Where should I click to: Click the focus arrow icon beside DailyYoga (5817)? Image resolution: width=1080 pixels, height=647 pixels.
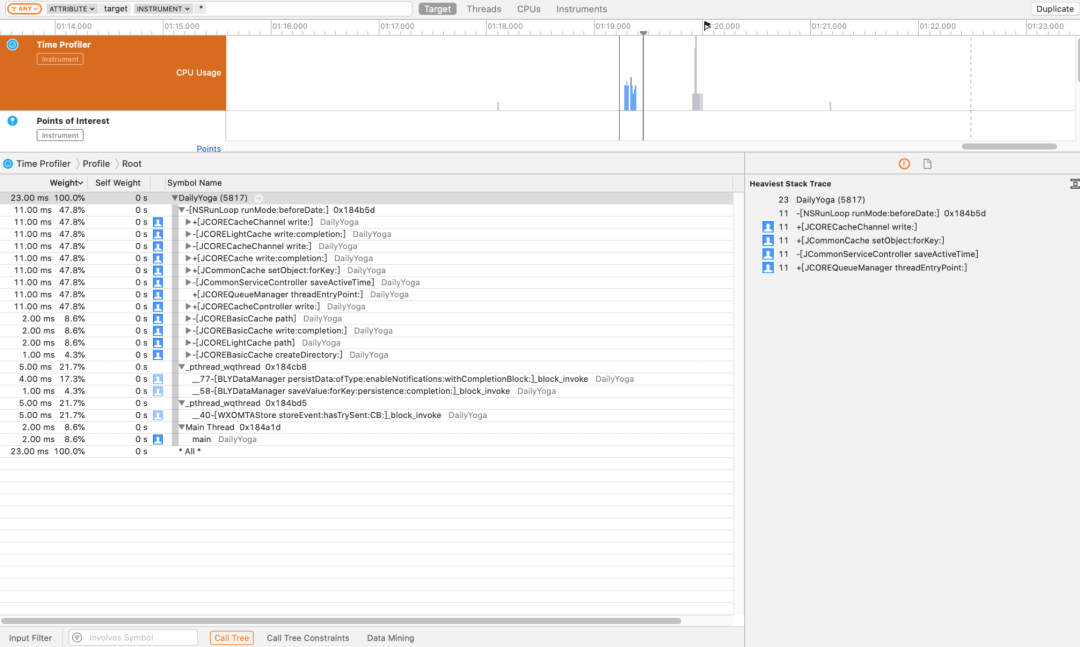pos(259,198)
